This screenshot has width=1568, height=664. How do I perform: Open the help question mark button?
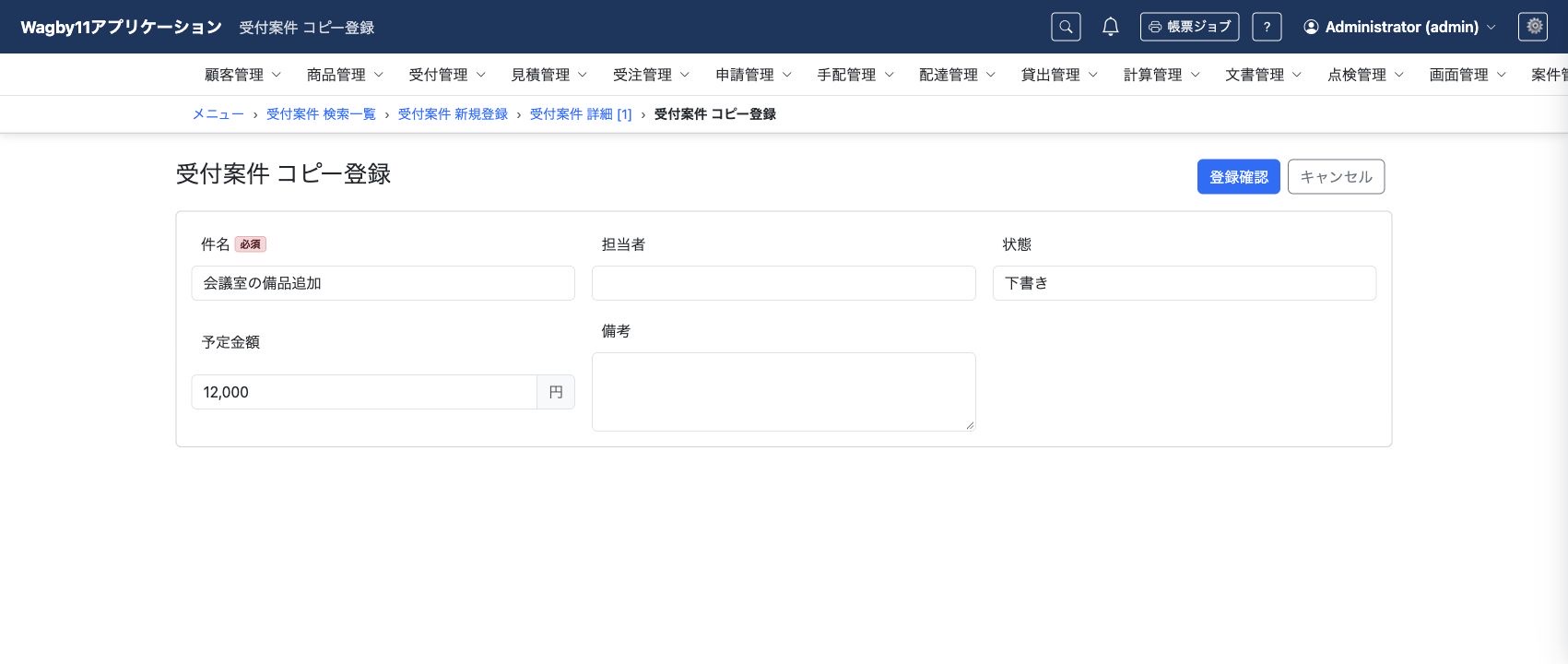[1267, 27]
